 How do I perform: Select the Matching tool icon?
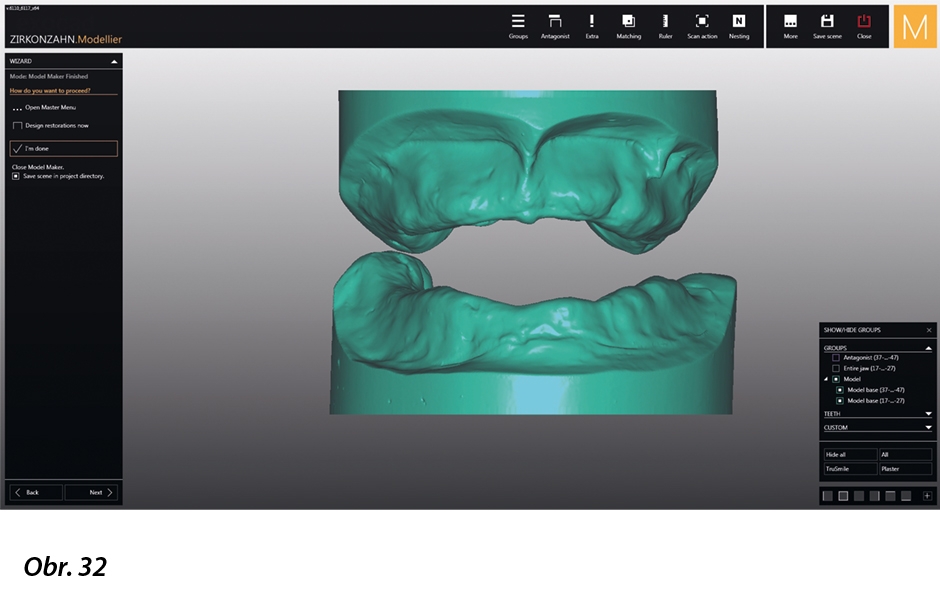628,22
